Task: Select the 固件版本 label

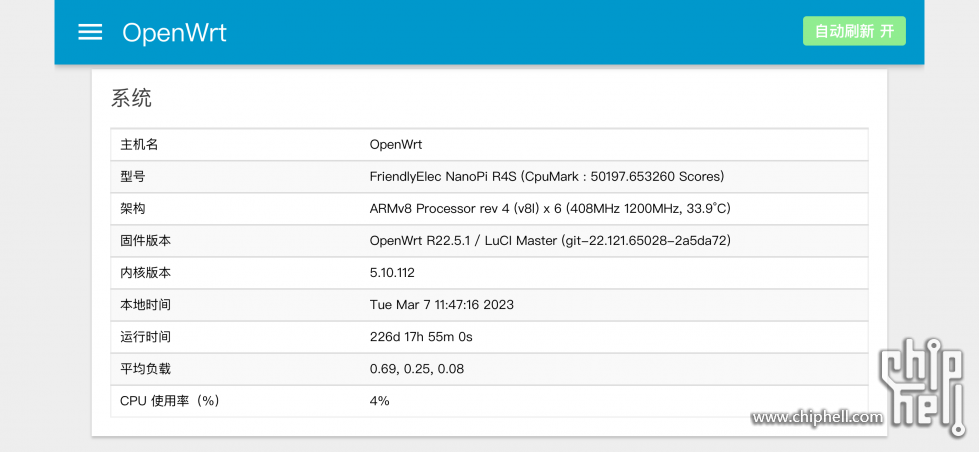Action: (x=145, y=241)
